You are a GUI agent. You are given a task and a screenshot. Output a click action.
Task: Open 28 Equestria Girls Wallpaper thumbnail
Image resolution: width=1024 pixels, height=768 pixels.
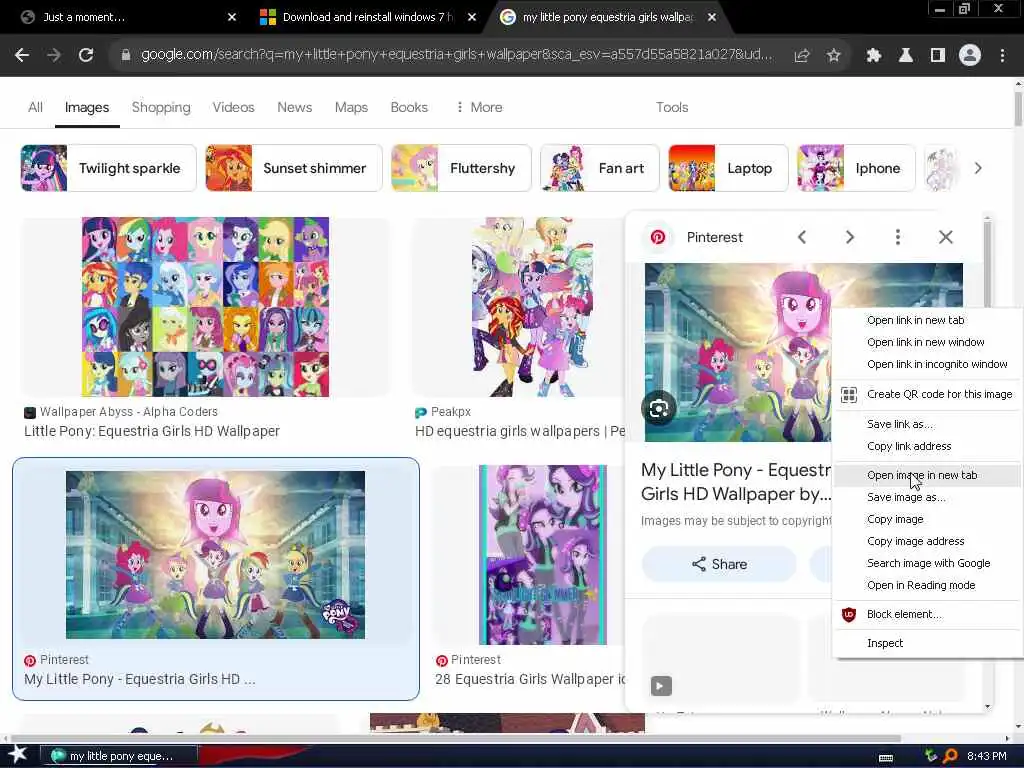543,554
